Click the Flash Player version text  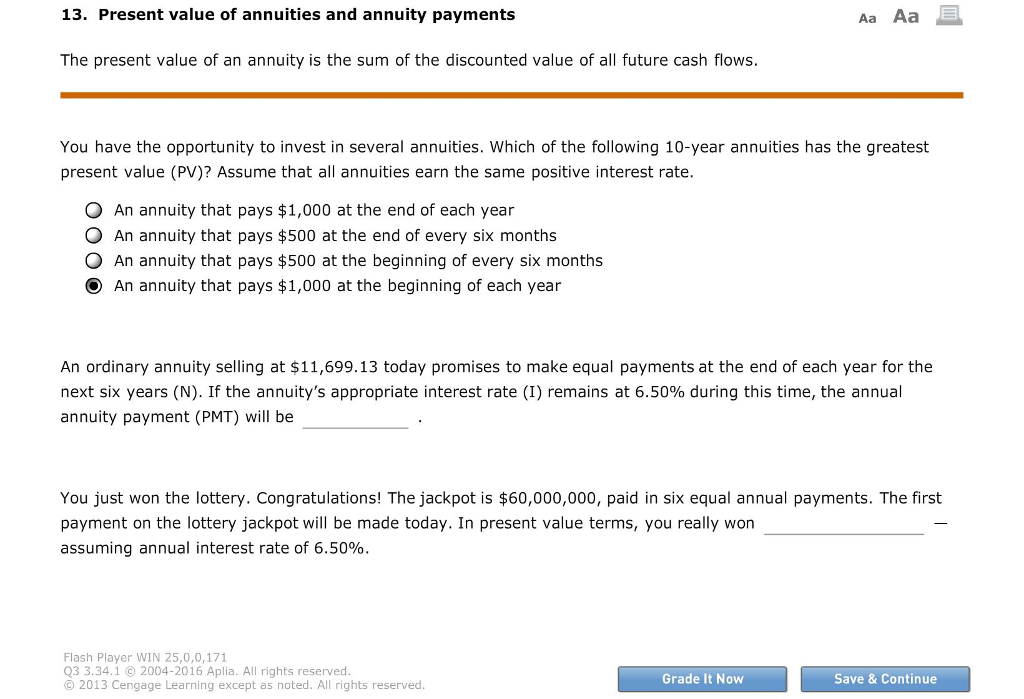143,657
